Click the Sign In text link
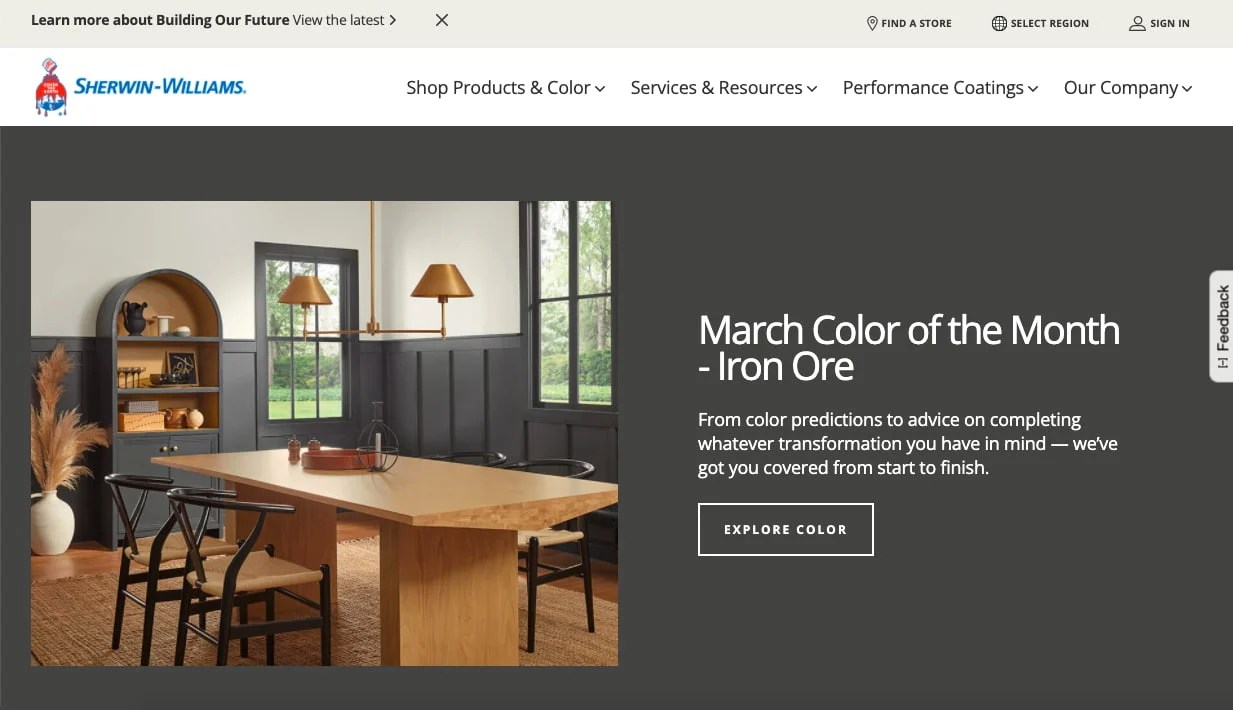This screenshot has height=710, width=1233. [x=1170, y=23]
